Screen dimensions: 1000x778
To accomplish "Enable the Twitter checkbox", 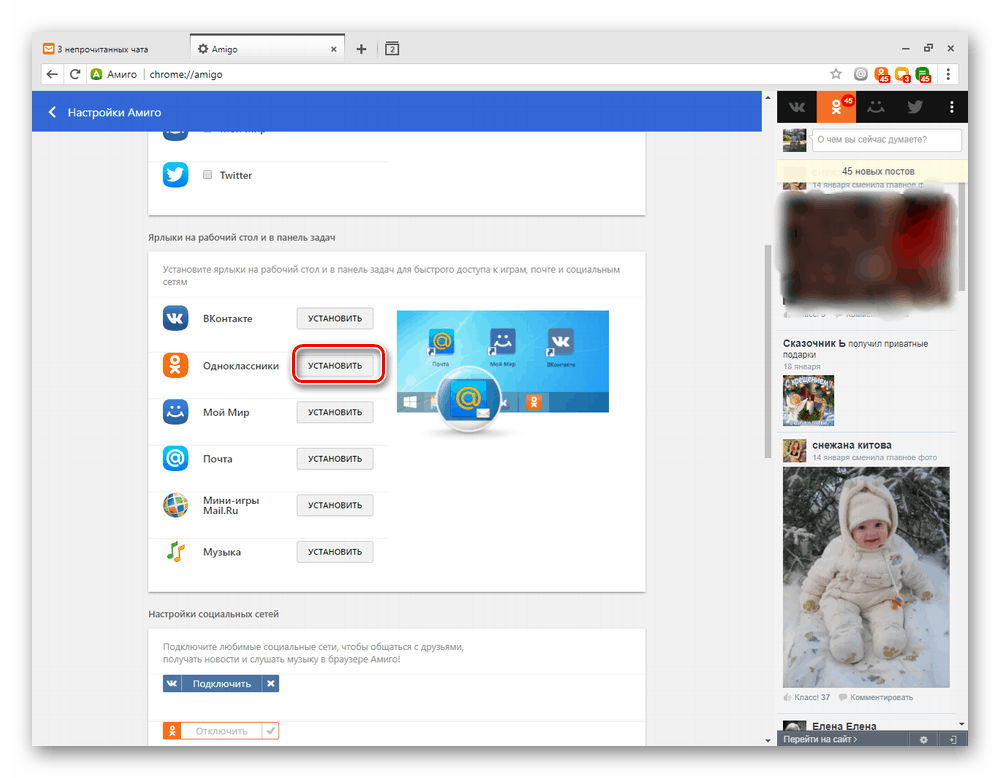I will coord(207,175).
